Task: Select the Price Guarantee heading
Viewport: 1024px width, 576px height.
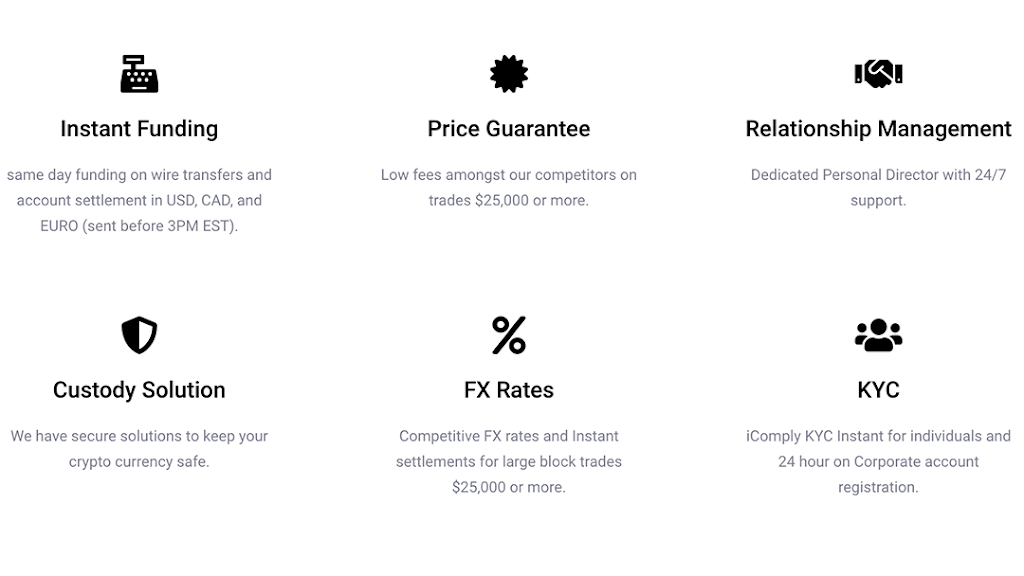Action: [x=508, y=129]
